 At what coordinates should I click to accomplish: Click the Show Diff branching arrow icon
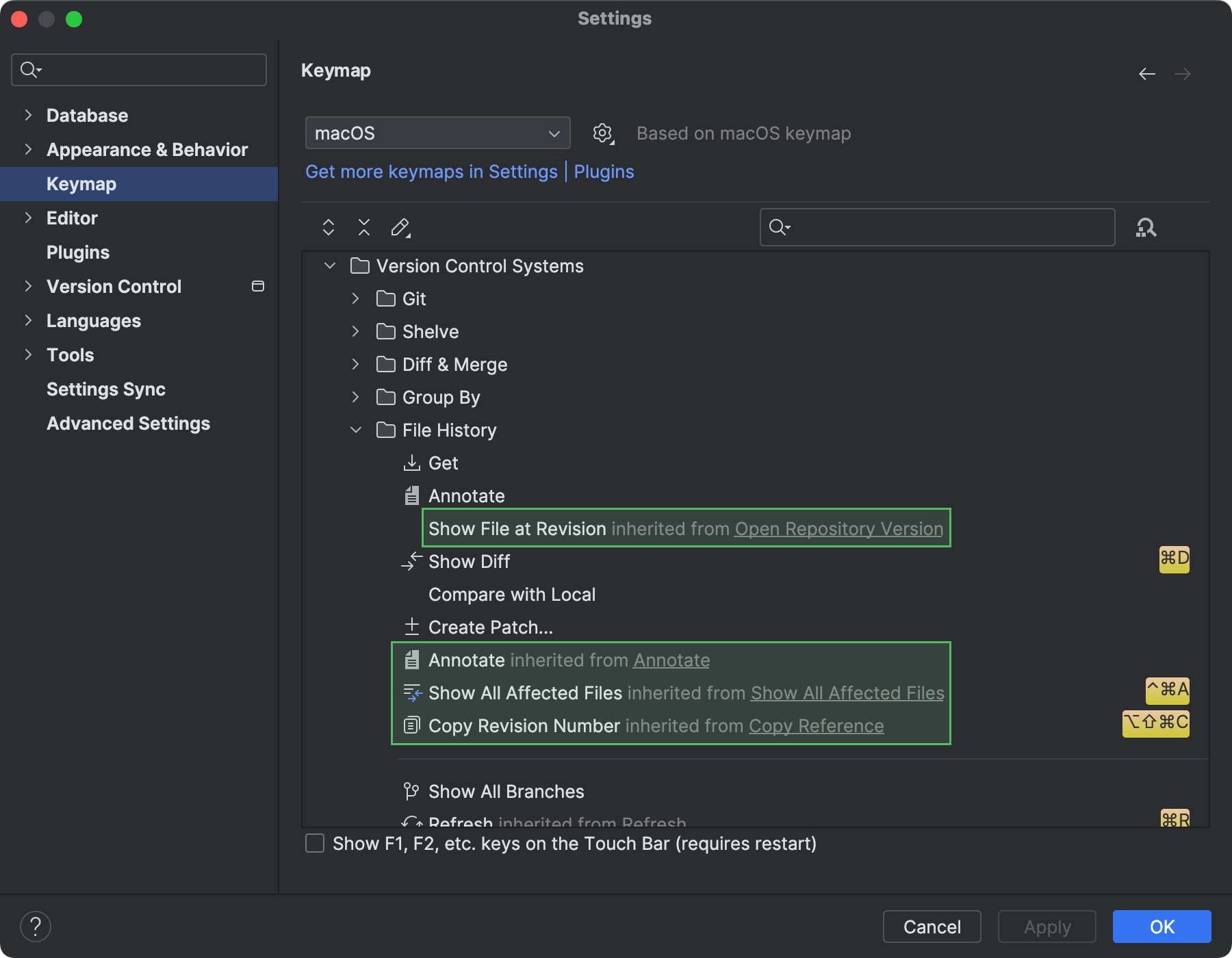pos(411,561)
